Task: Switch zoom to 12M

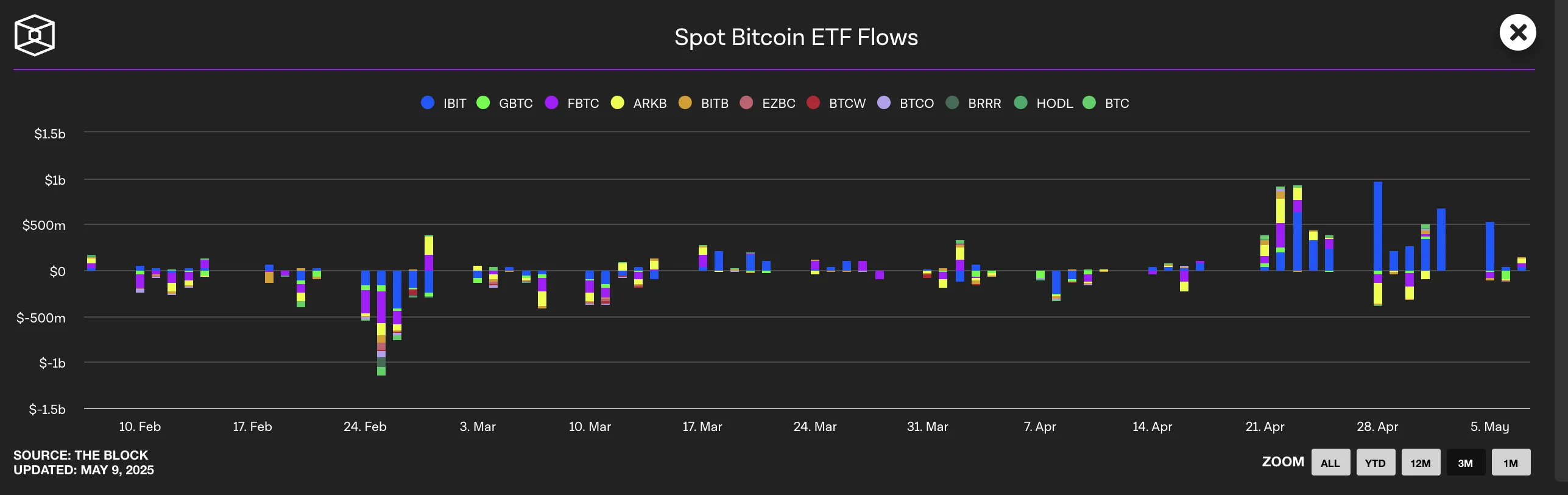Action: 1421,463
